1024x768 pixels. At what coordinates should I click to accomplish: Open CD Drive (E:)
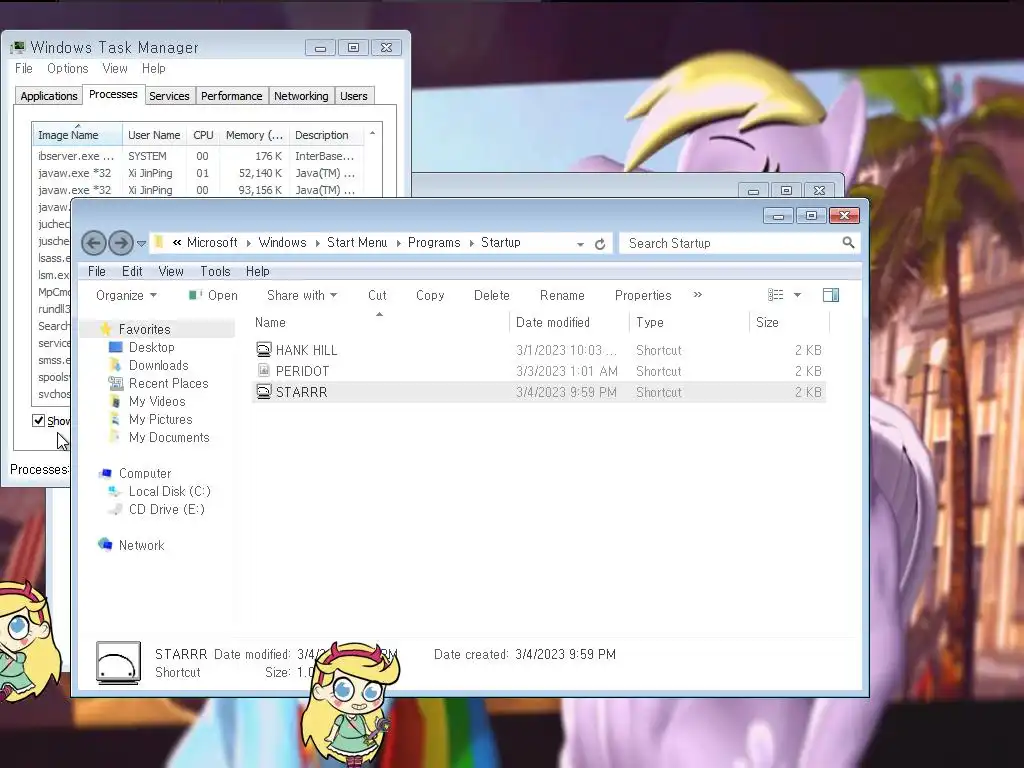166,509
